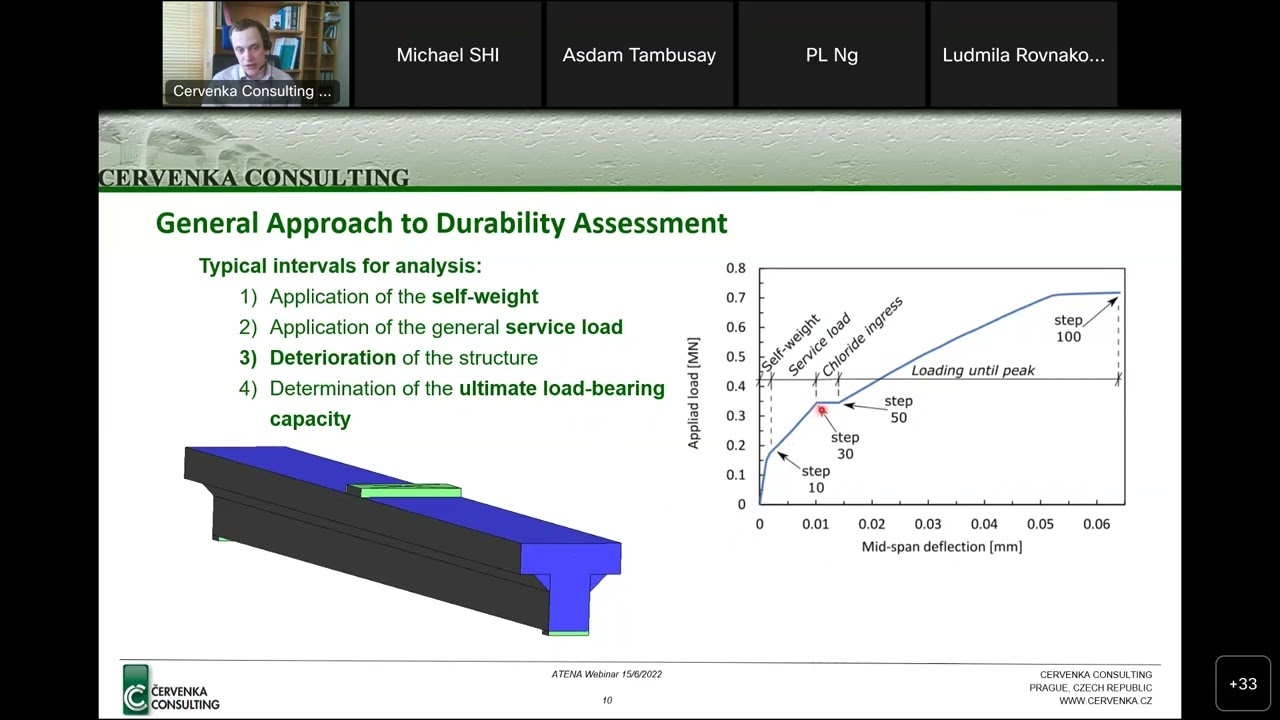The width and height of the screenshot is (1280, 720).
Task: Click the Asdam Tambusay participant tile
Action: (x=639, y=54)
